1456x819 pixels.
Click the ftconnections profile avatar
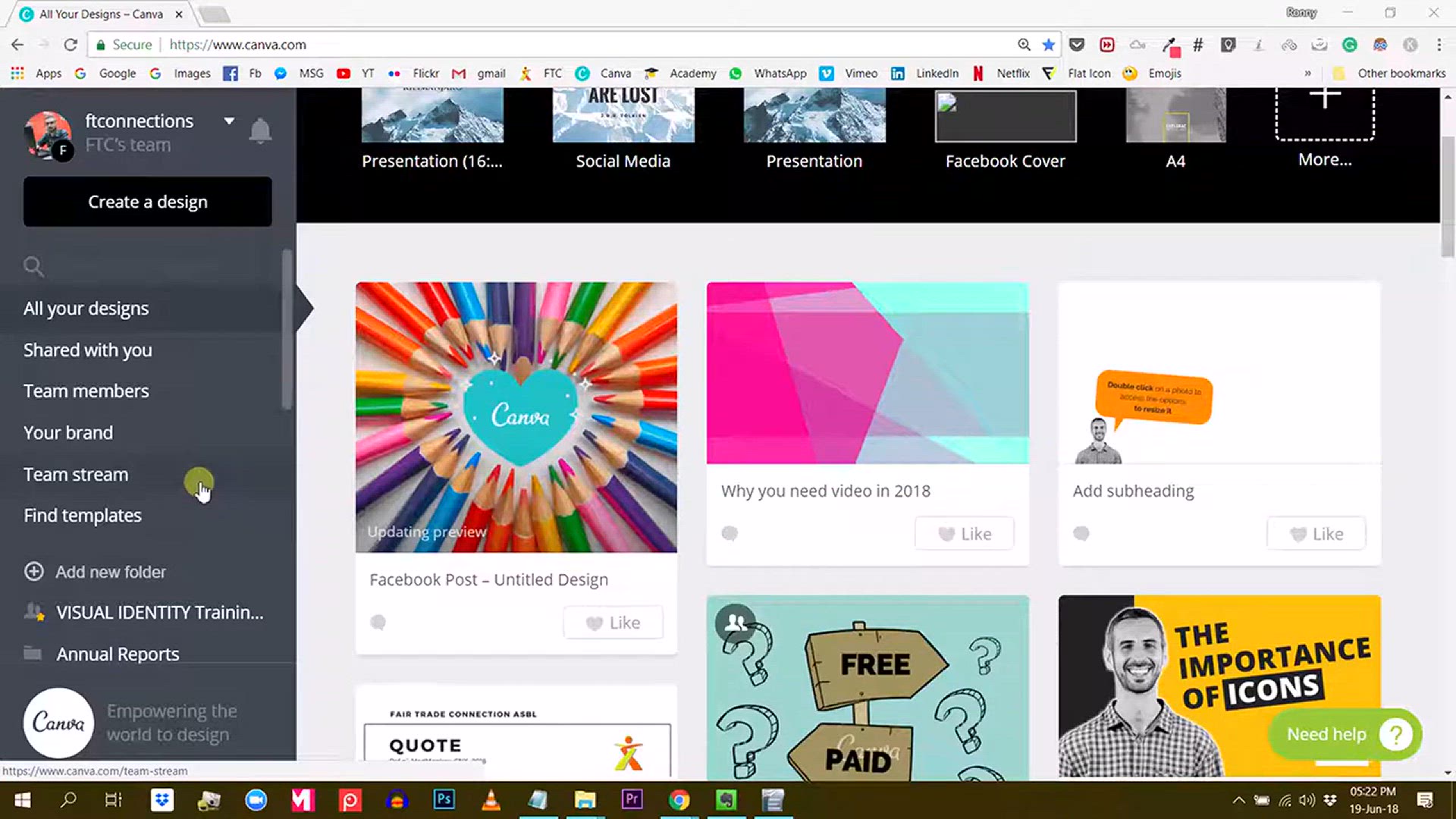coord(49,135)
